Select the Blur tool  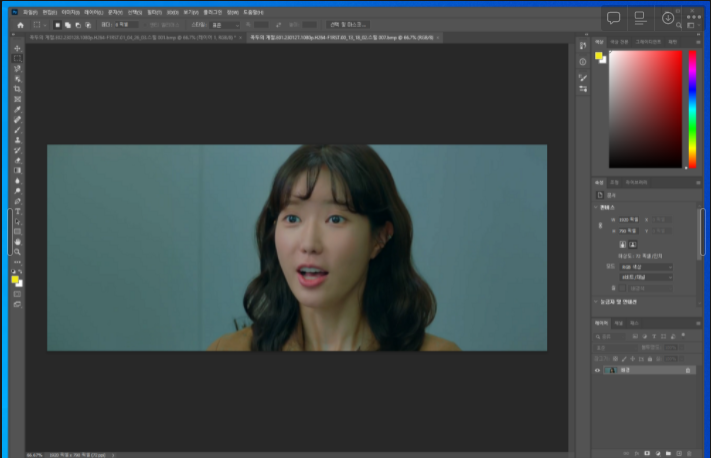click(17, 181)
